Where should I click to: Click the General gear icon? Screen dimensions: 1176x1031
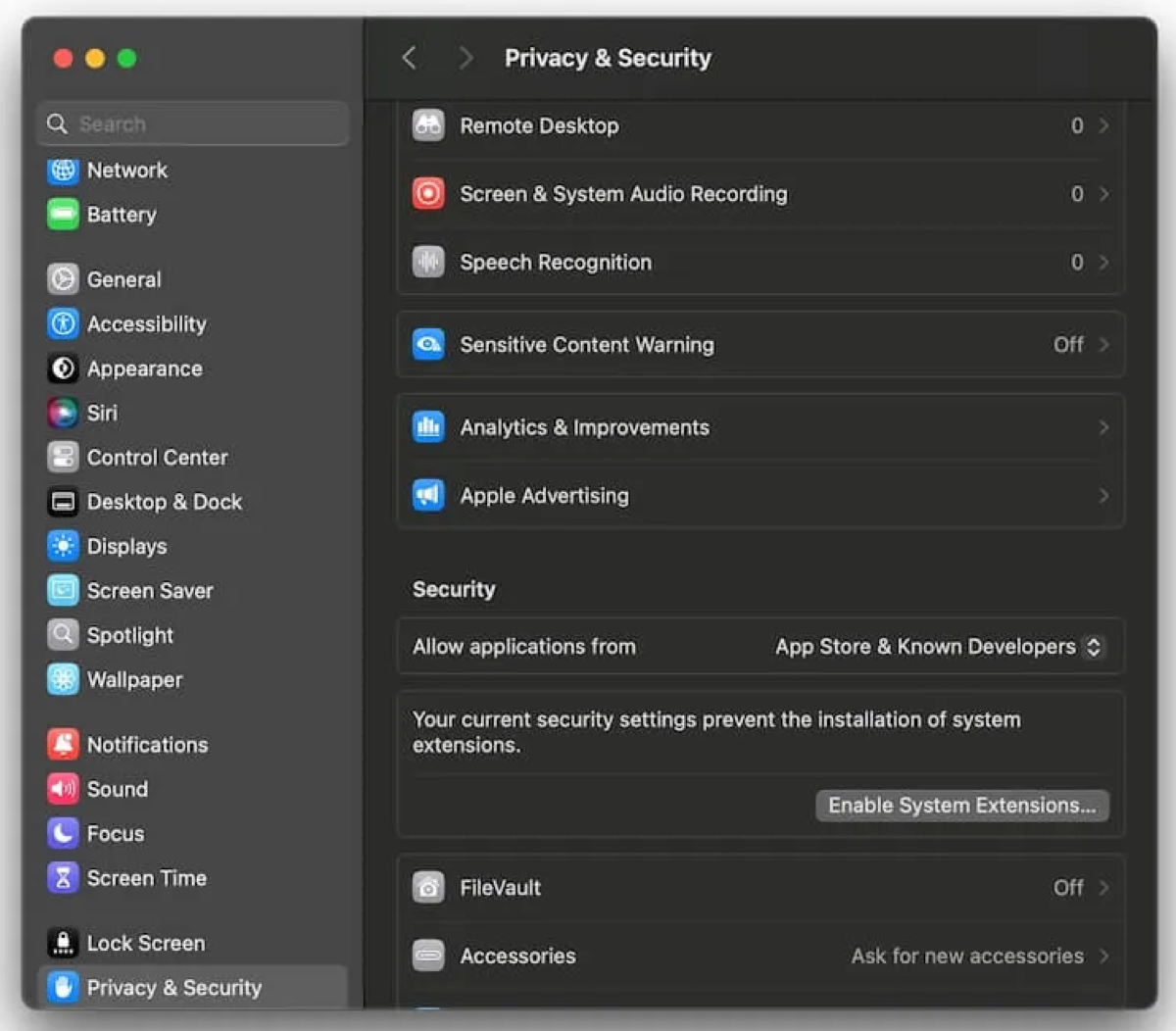(63, 279)
